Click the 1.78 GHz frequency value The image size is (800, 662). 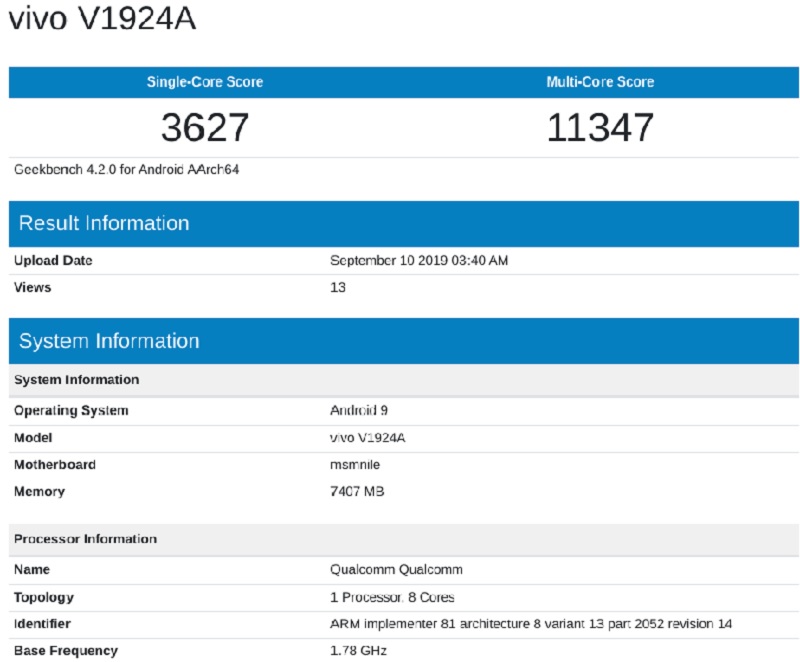358,651
